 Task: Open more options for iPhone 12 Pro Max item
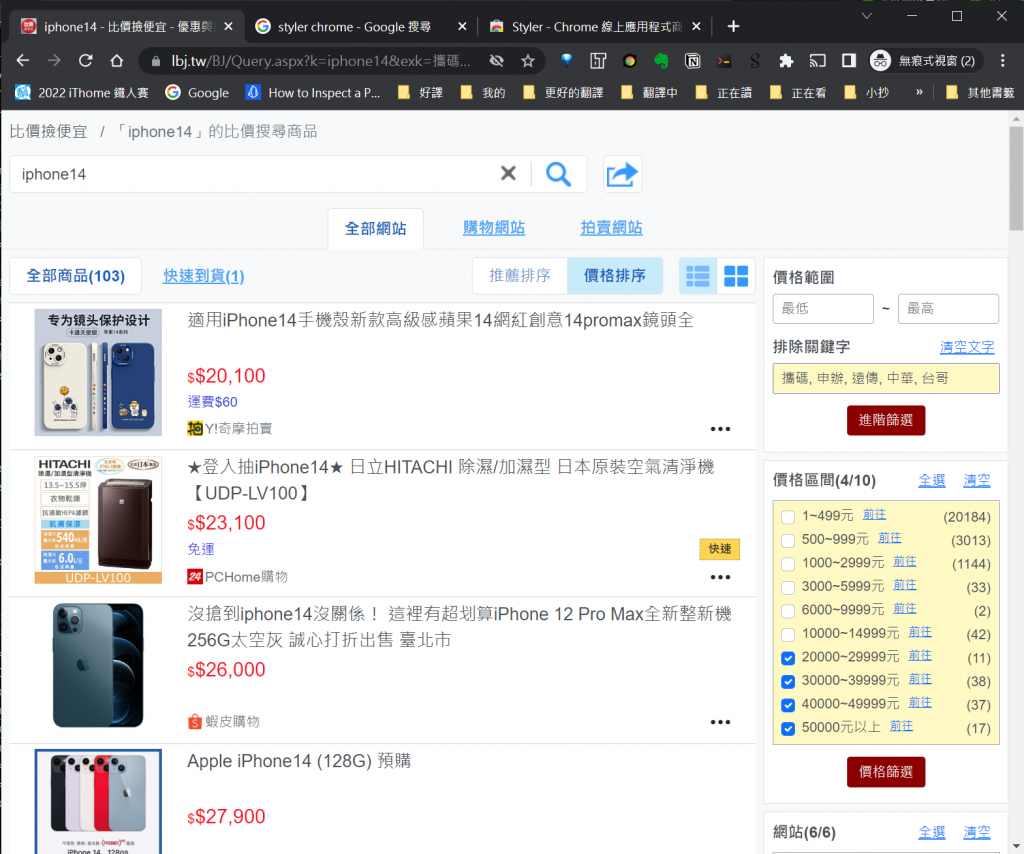(x=720, y=722)
